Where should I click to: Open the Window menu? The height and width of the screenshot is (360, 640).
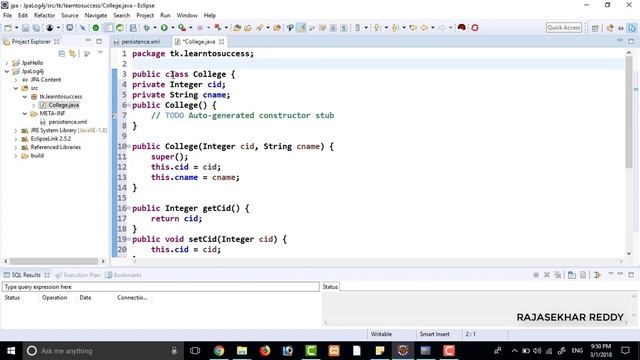[x=187, y=15]
